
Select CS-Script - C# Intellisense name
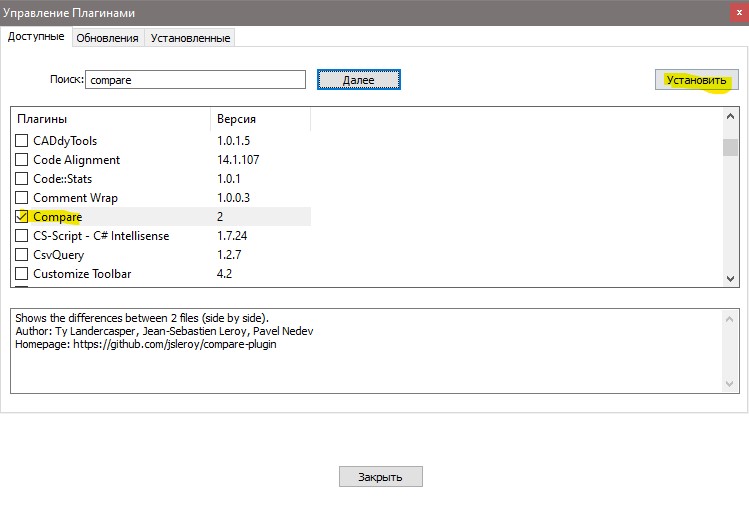[101, 236]
